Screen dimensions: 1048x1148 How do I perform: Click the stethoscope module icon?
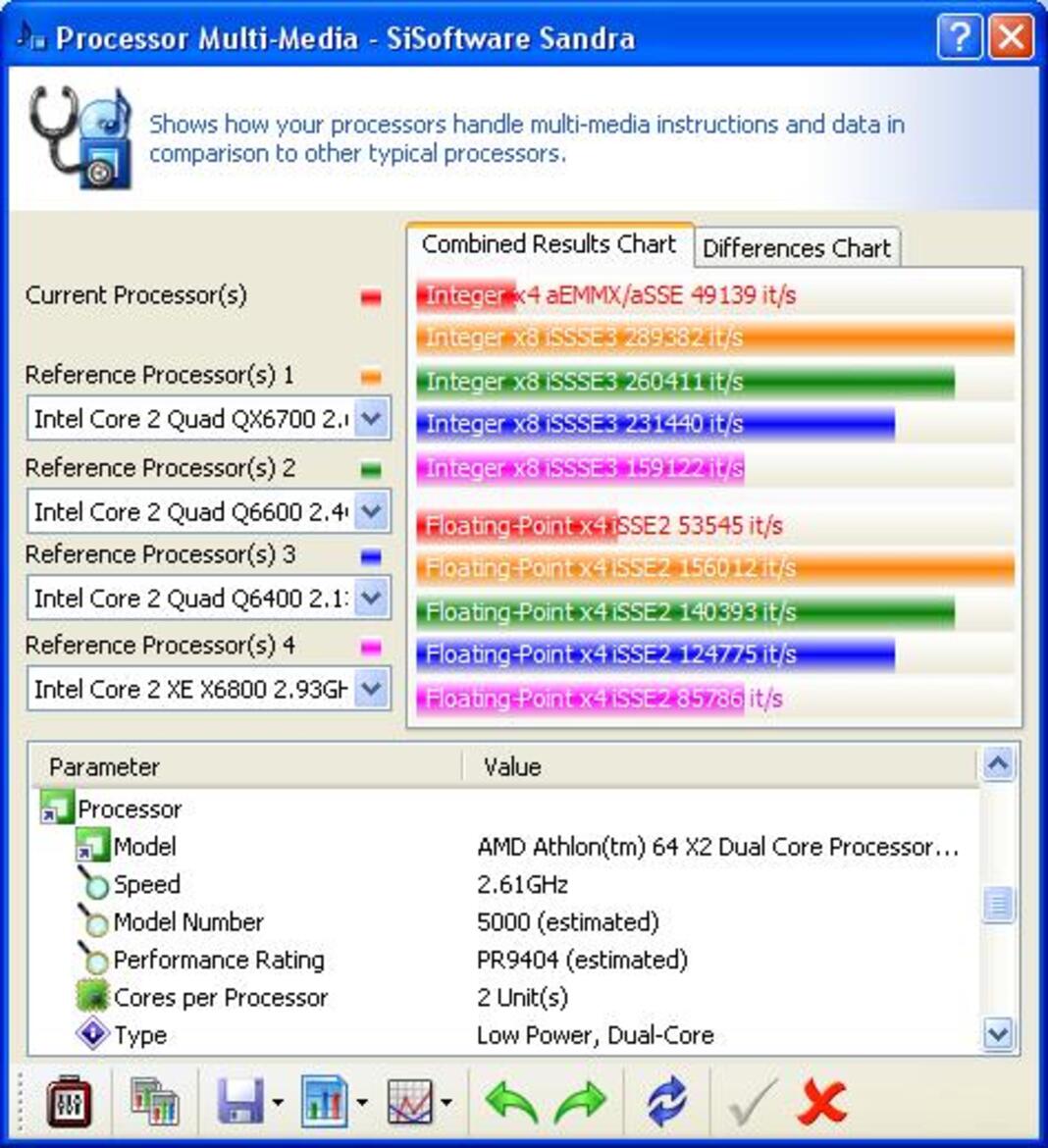pyautogui.click(x=80, y=137)
